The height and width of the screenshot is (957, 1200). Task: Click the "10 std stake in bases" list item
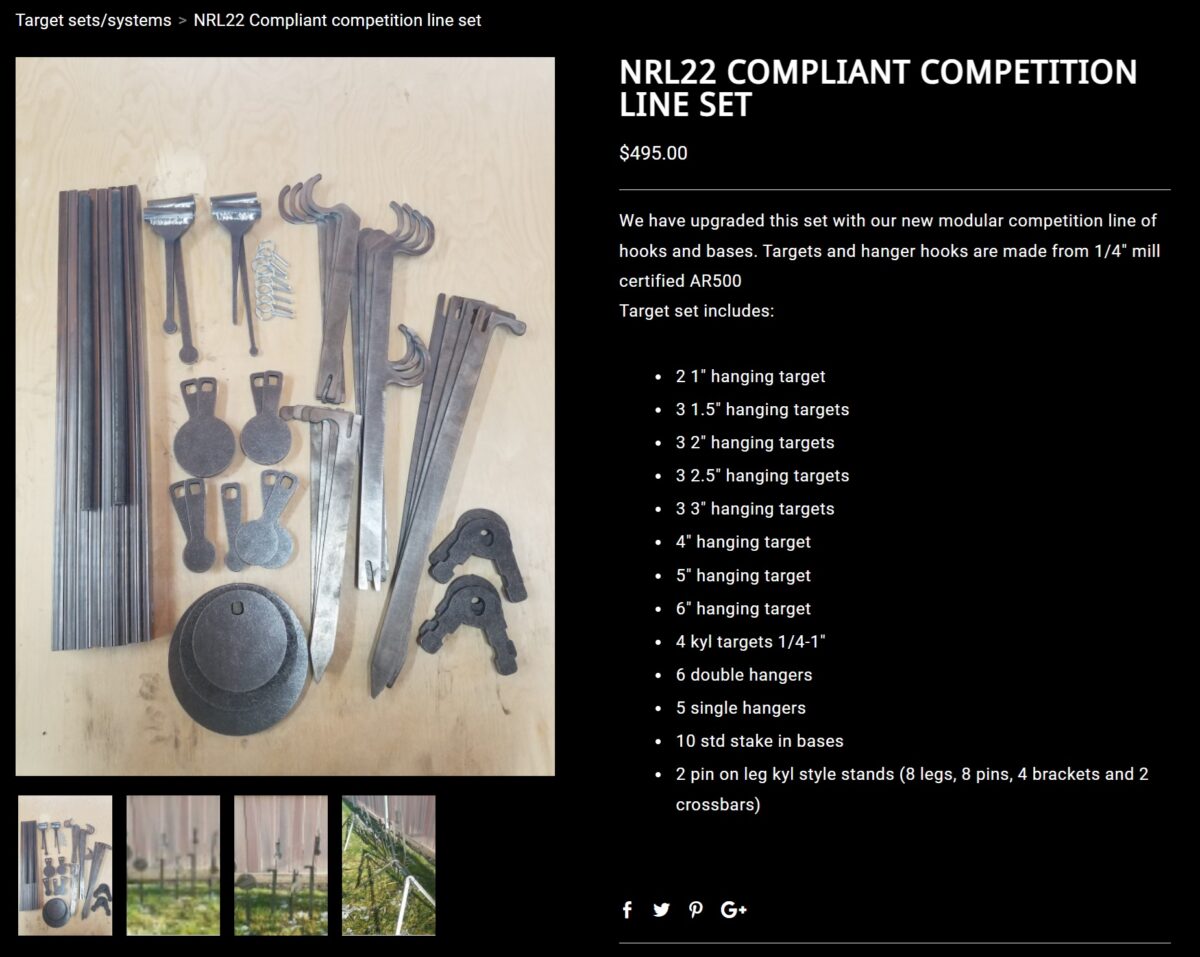click(x=760, y=741)
